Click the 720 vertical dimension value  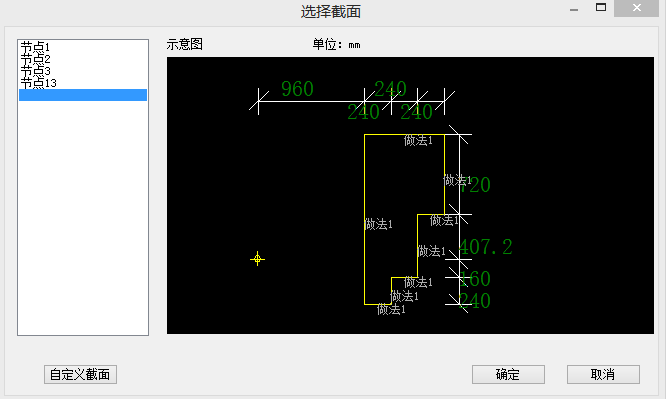(476, 185)
